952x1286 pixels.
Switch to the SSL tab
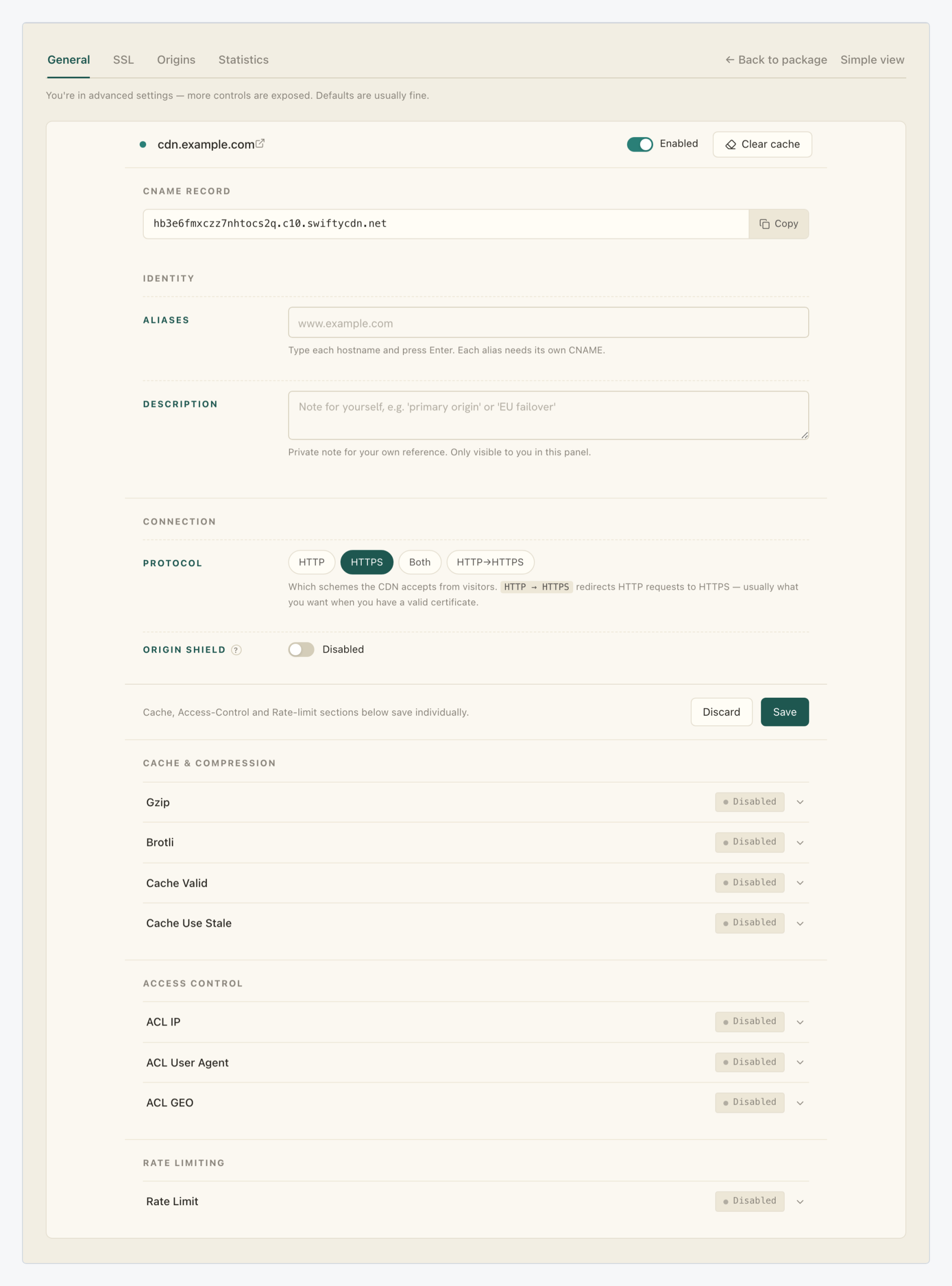click(123, 60)
